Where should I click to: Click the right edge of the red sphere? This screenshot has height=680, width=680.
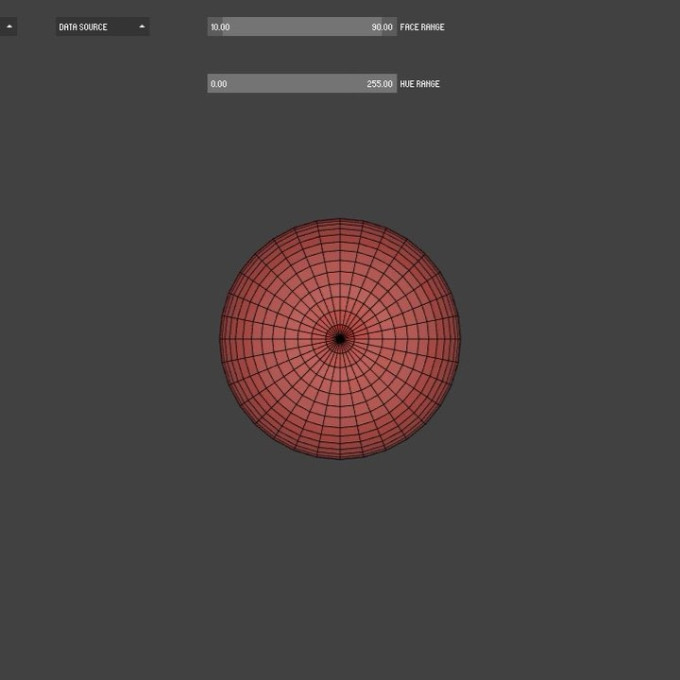coord(458,340)
